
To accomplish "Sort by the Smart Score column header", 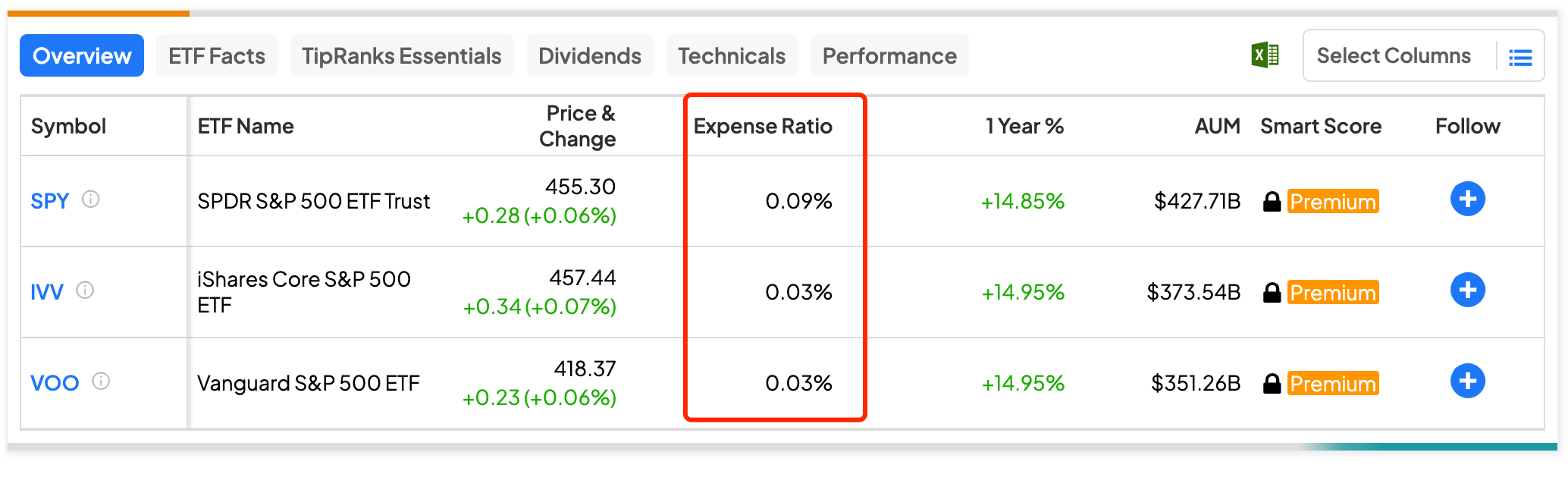I will click(1321, 126).
